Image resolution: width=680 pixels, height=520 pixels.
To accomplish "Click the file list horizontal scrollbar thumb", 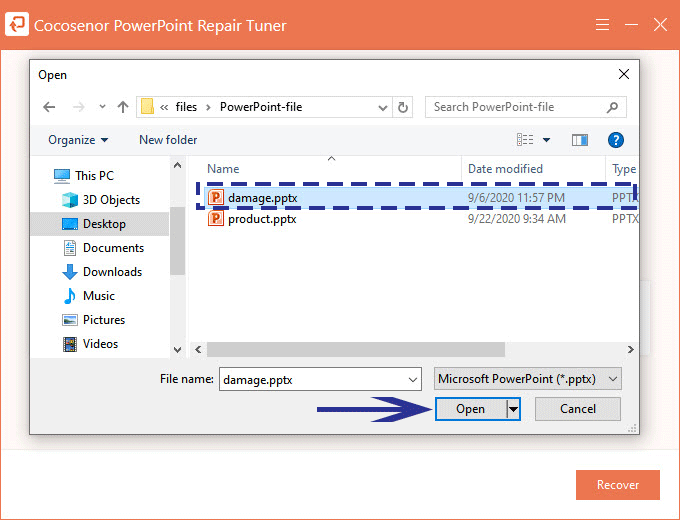I will (x=356, y=350).
